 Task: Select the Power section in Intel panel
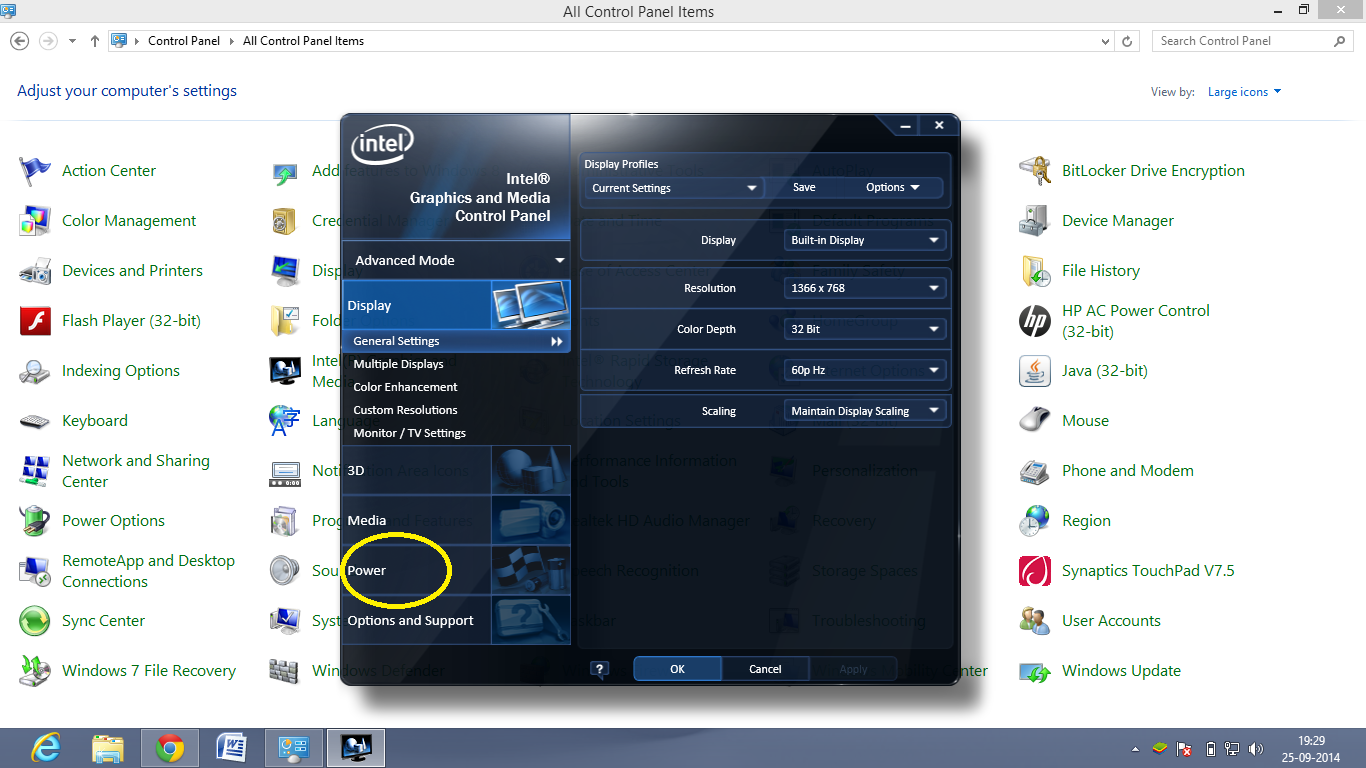[x=456, y=570]
